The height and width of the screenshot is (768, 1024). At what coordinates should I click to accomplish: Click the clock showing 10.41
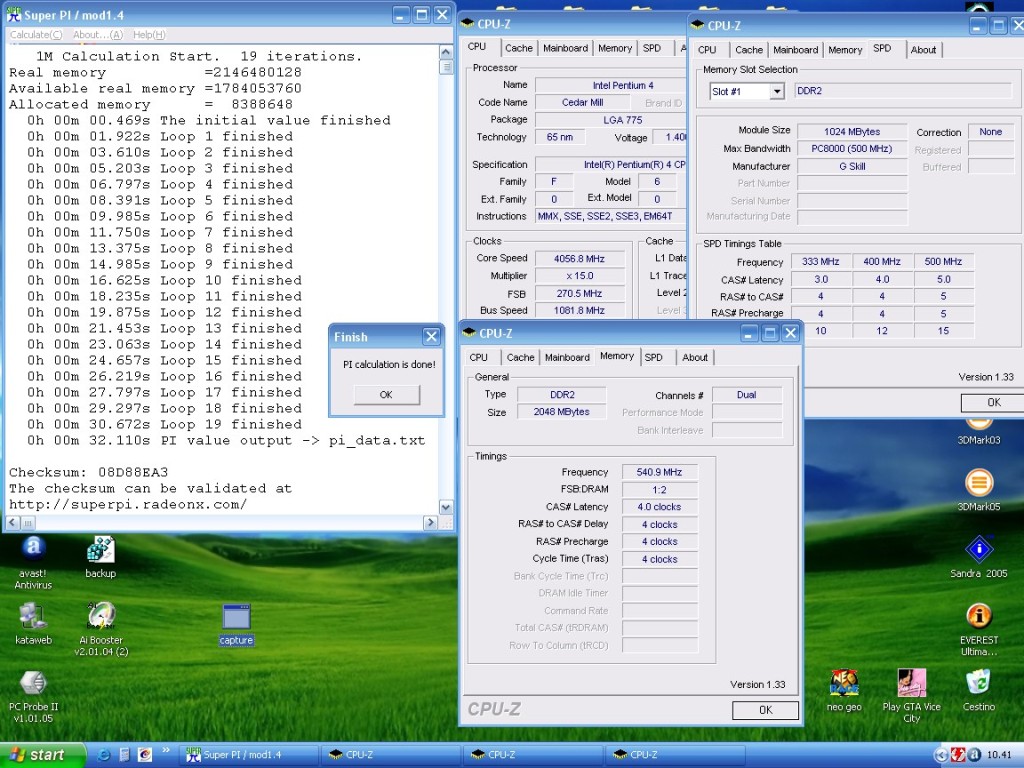(x=999, y=755)
